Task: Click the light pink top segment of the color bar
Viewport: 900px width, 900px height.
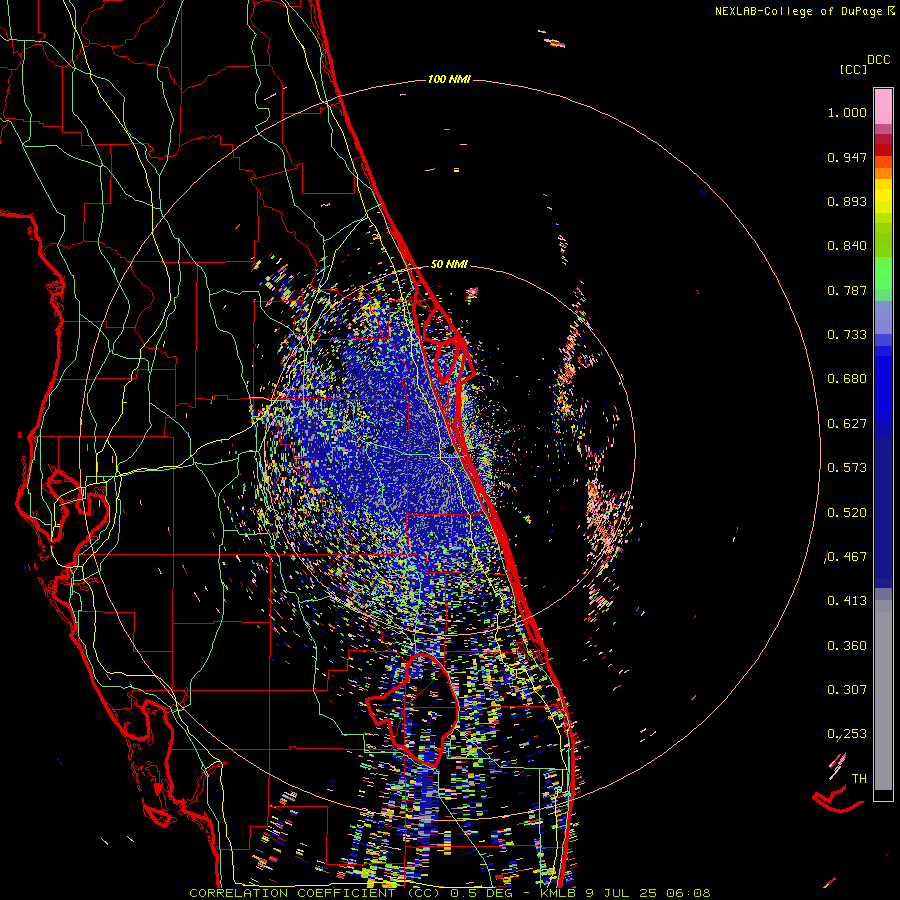Action: (x=883, y=107)
